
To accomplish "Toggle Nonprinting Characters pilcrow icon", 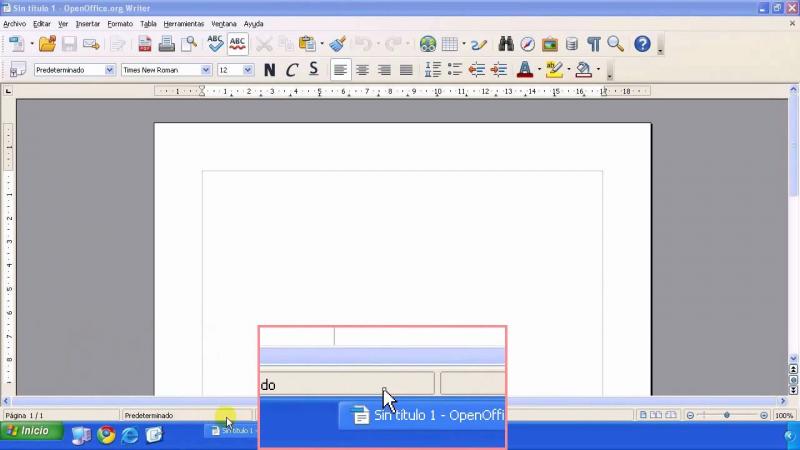I will 594,44.
